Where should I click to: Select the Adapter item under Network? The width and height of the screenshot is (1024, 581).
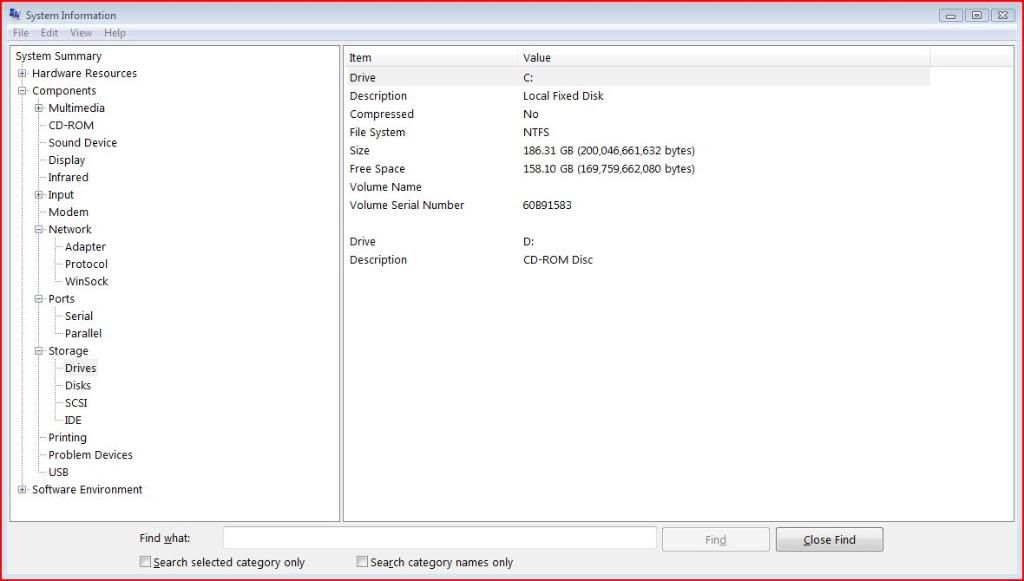coord(85,247)
